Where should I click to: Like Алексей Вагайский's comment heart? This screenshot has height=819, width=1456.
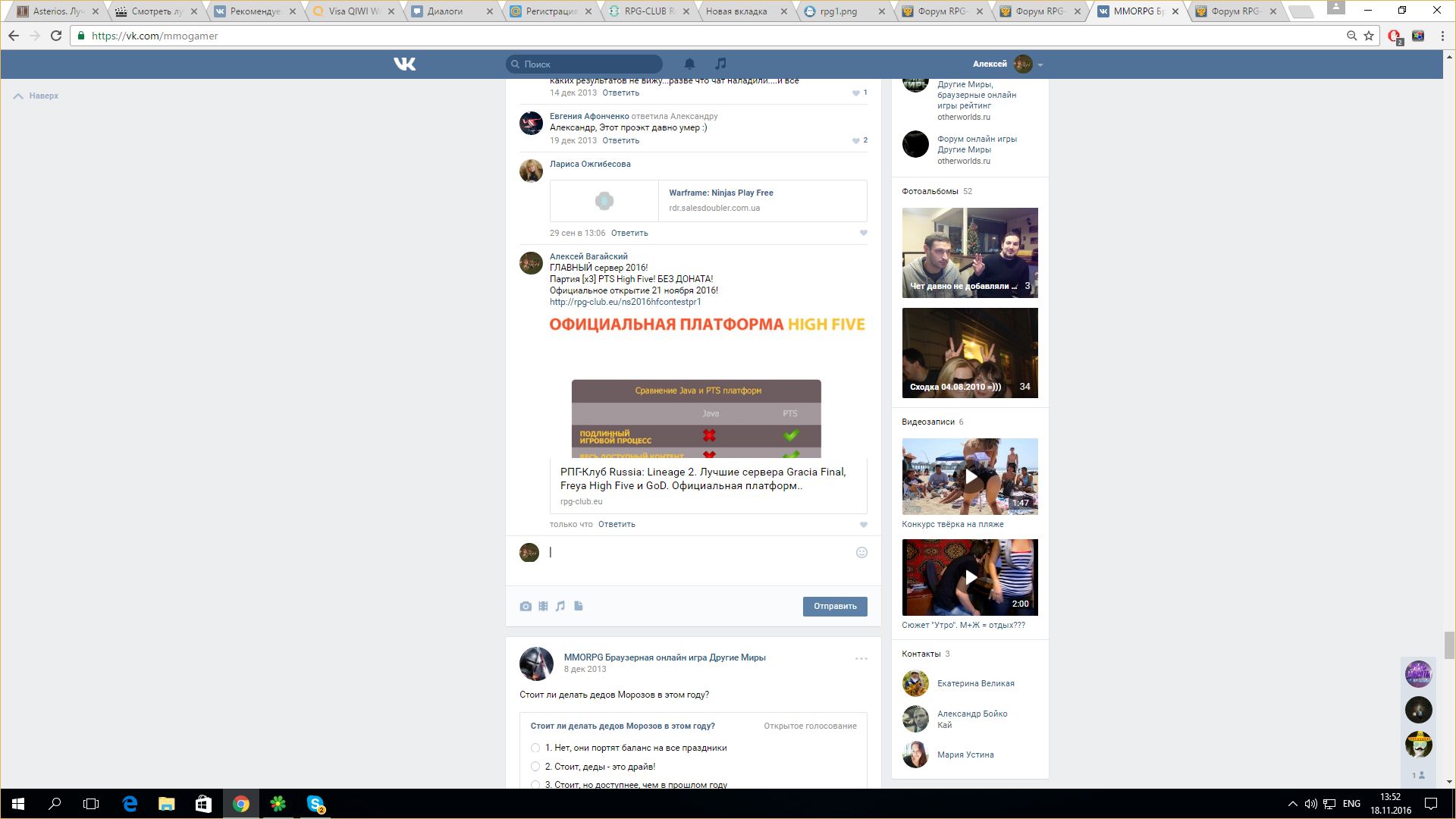[x=863, y=525]
